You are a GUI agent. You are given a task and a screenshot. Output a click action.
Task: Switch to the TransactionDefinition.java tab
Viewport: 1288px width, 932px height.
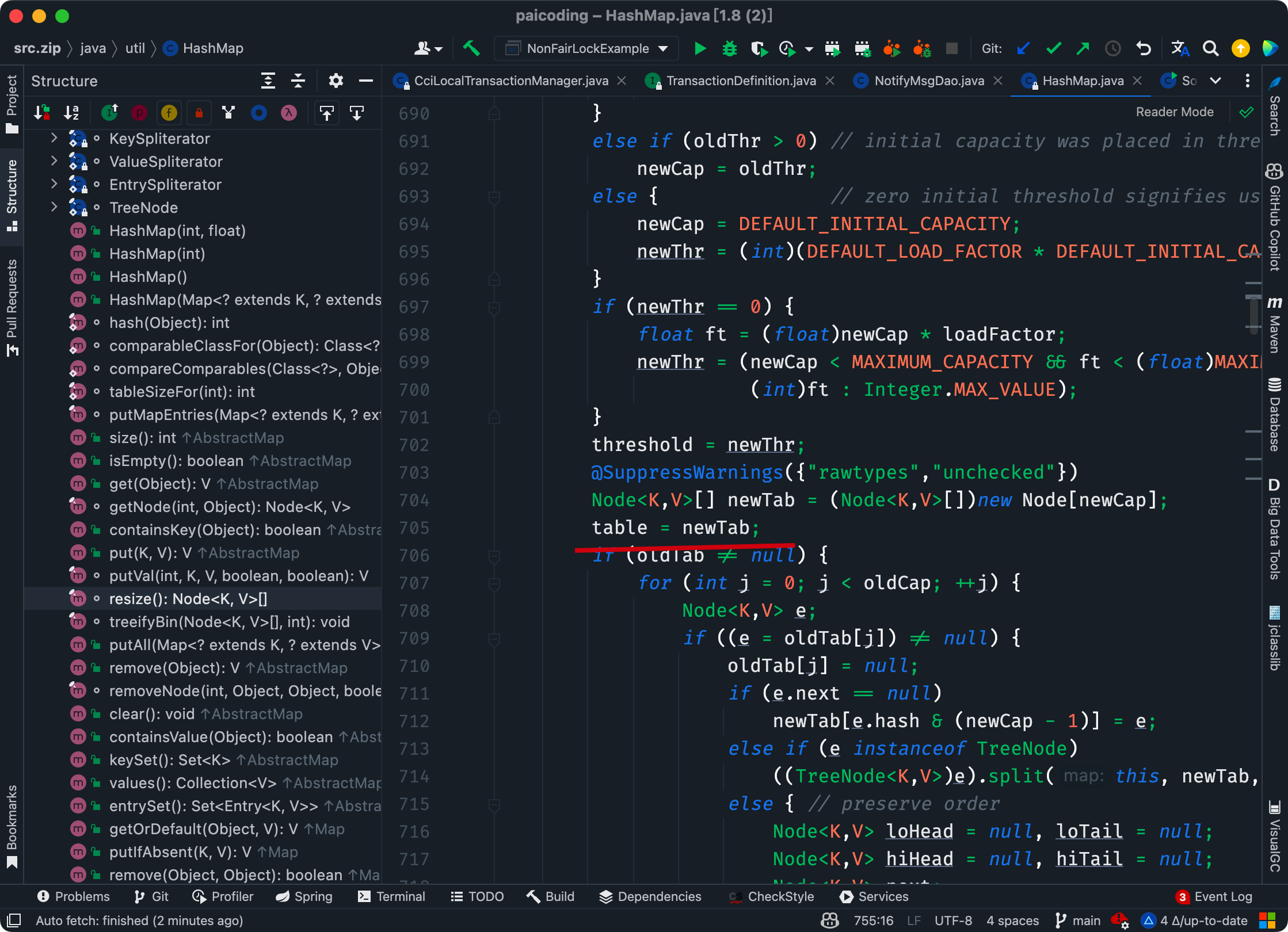tap(740, 81)
